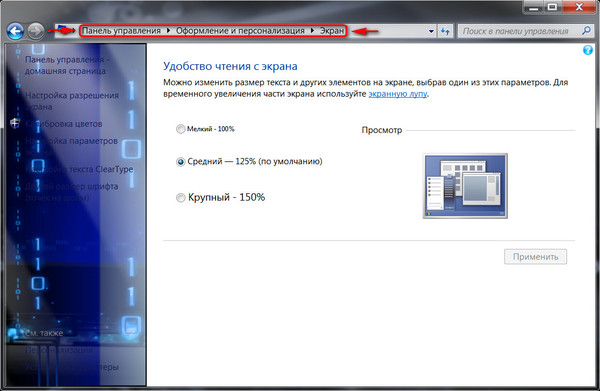The height and width of the screenshot is (391, 600).
Task: Click the Просмотр preview thumbnail image
Action: (465, 186)
